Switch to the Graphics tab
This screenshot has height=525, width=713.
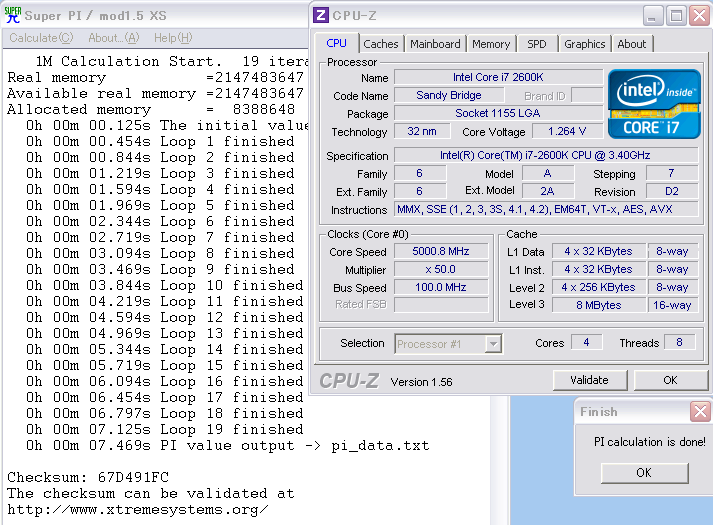pos(584,44)
